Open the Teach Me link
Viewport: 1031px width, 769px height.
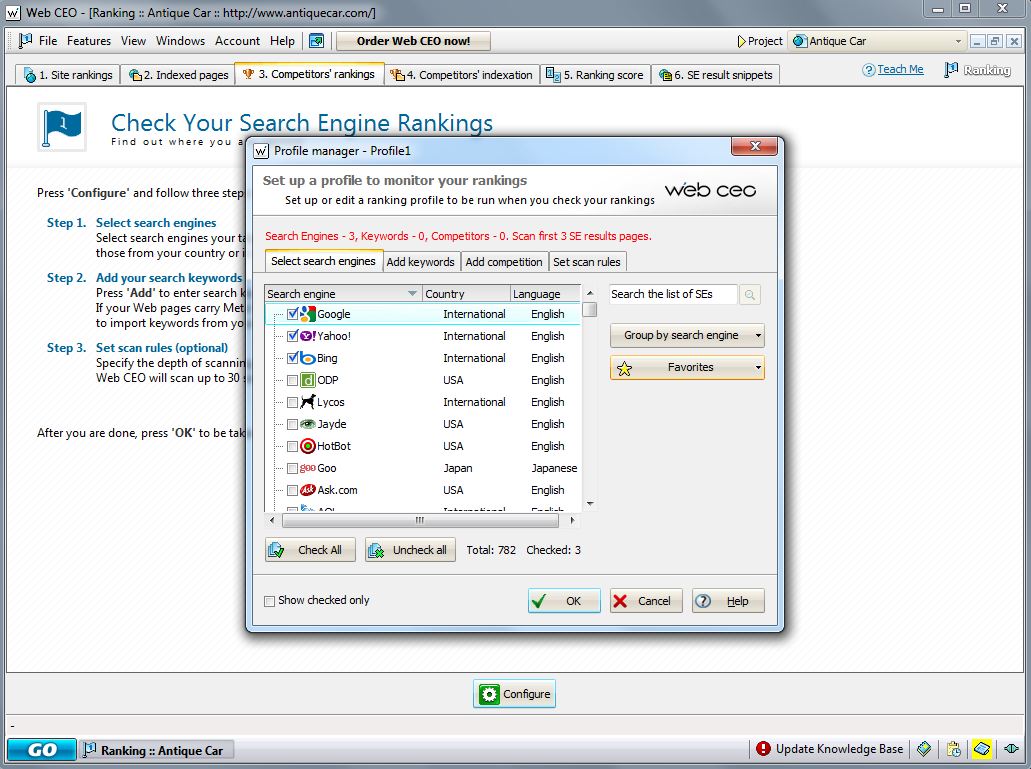point(900,69)
